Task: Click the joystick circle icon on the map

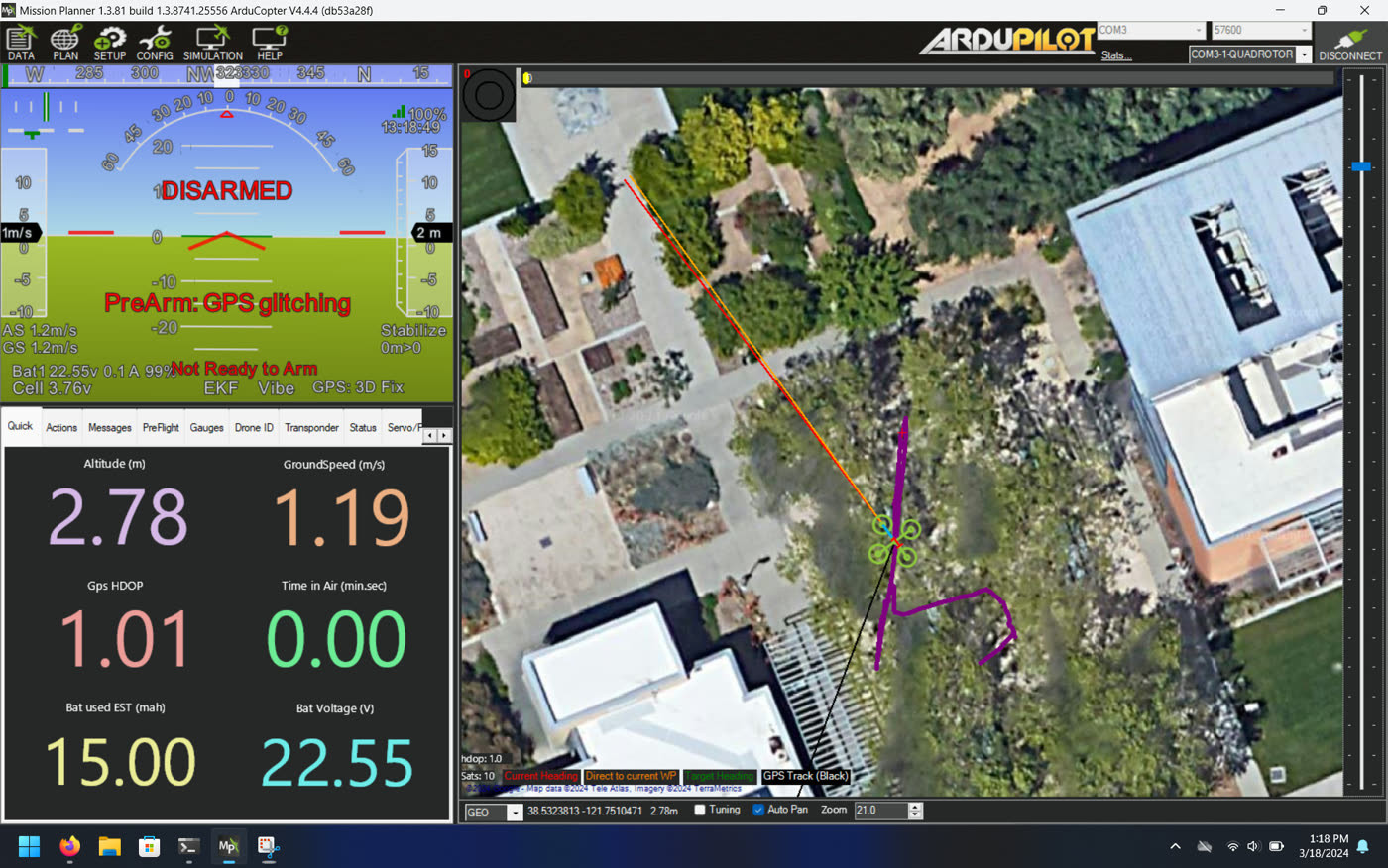Action: [489, 95]
